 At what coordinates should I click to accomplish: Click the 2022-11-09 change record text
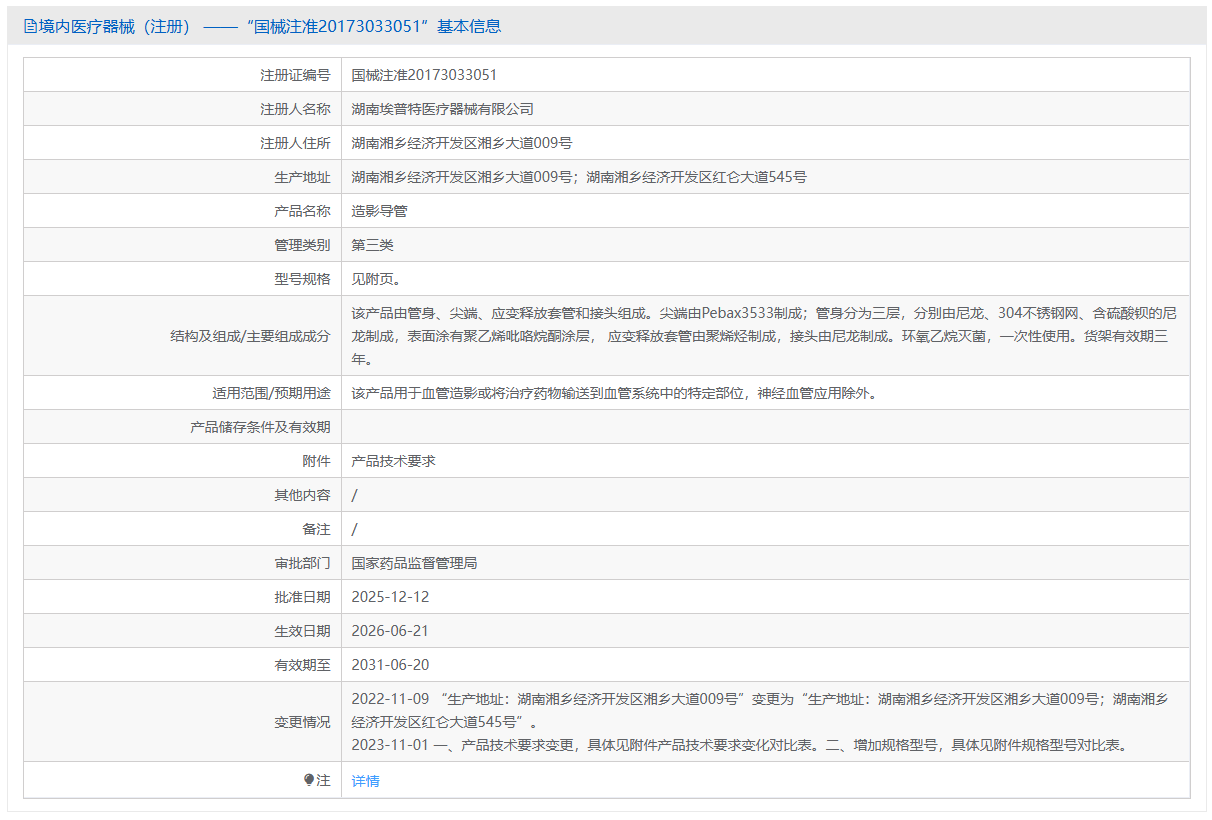pyautogui.click(x=760, y=710)
